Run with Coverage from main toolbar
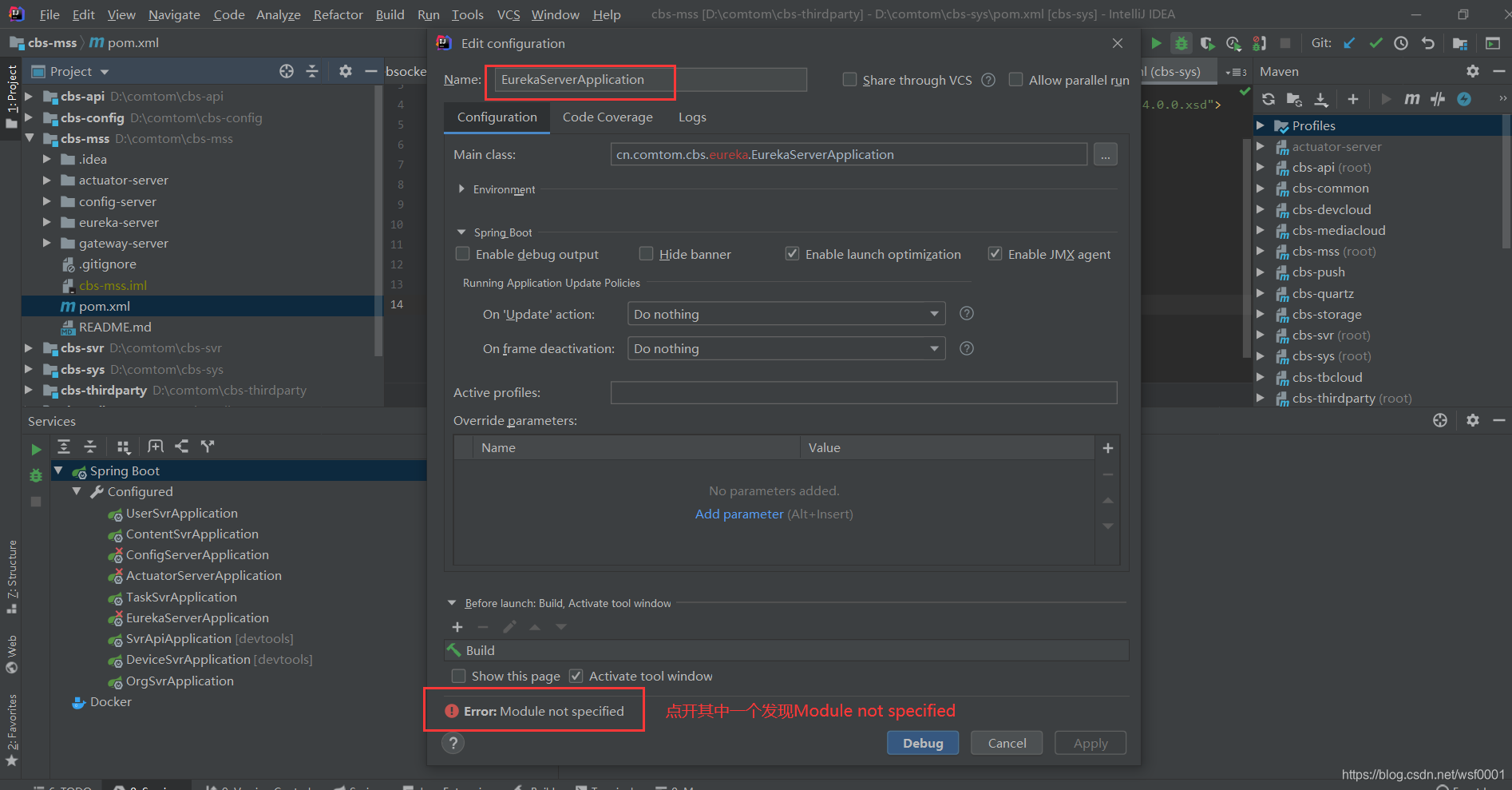Viewport: 1512px width, 790px height. [1208, 43]
